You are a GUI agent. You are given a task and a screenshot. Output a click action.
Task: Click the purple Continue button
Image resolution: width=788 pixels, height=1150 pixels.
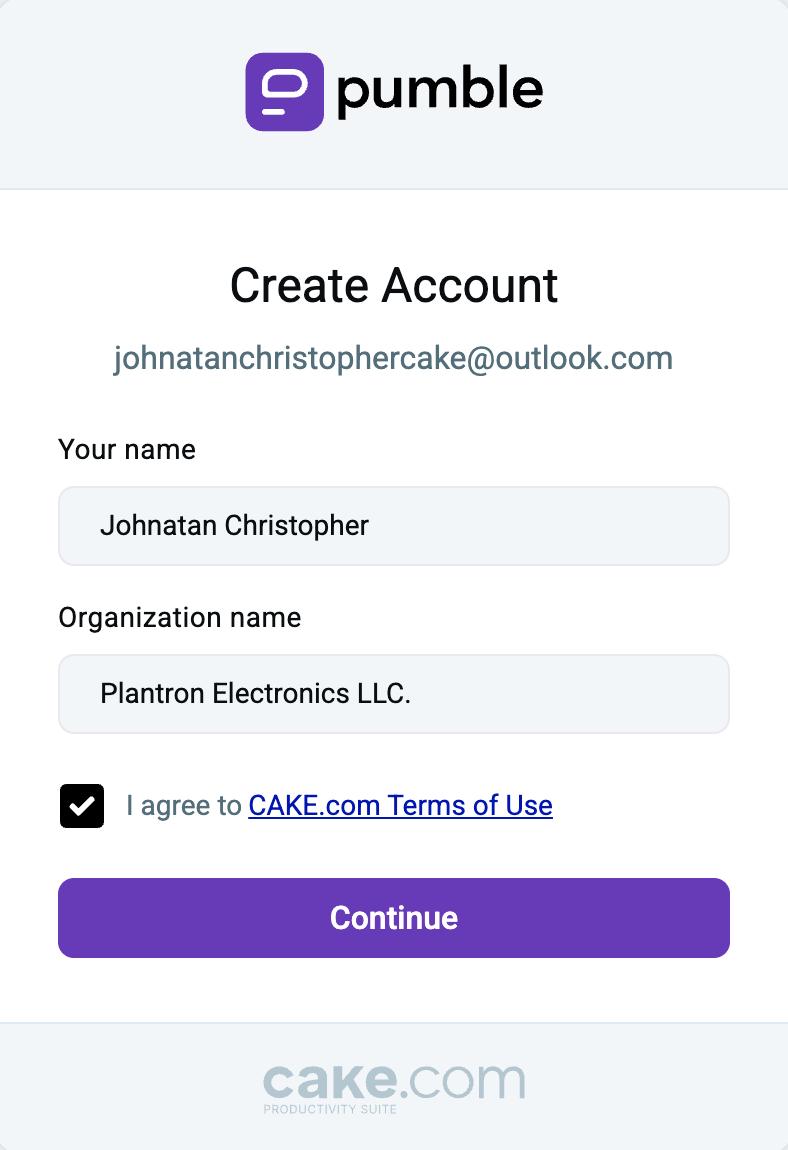(x=394, y=918)
